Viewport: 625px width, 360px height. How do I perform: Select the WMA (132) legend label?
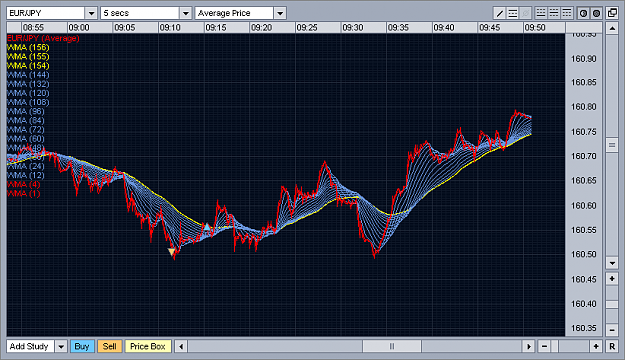[x=28, y=84]
